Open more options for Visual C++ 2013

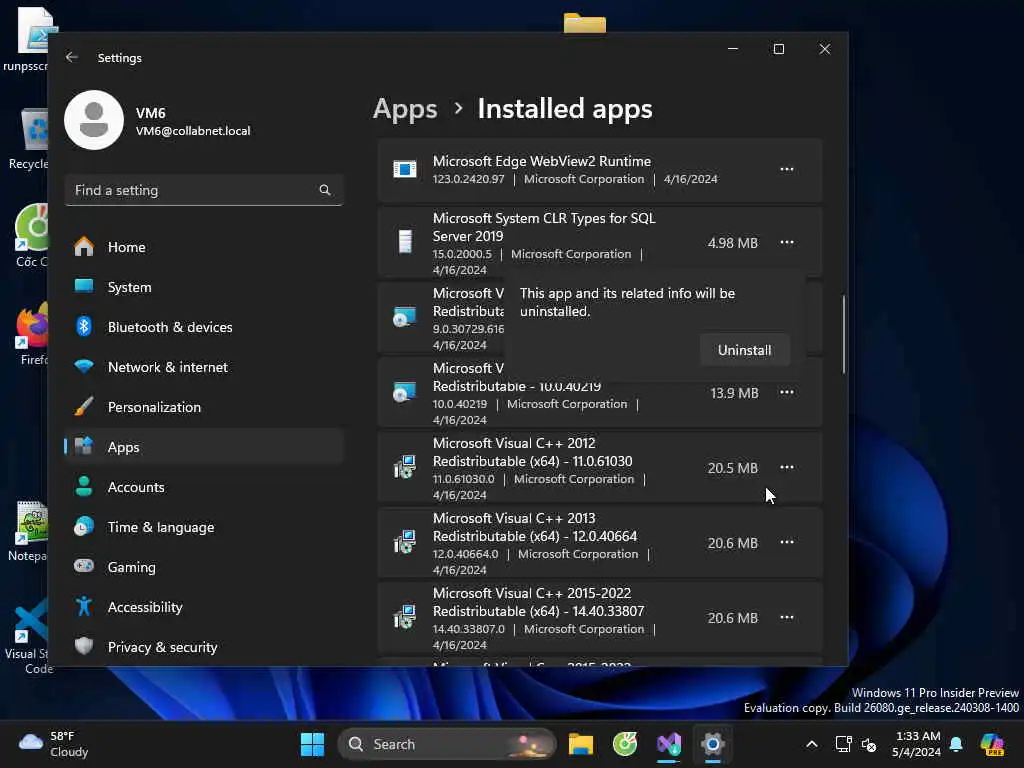coord(787,543)
